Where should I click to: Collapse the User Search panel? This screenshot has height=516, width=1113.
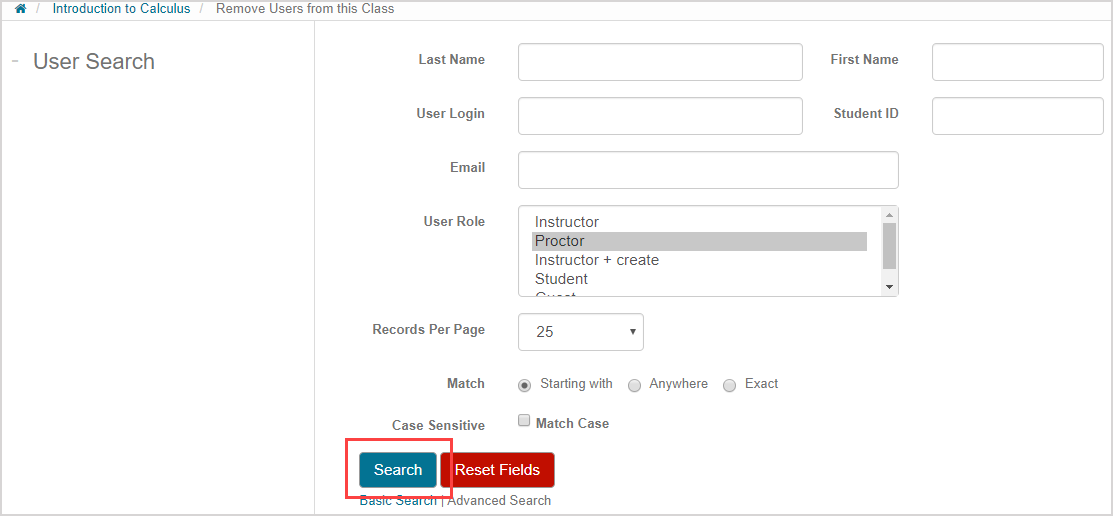point(15,61)
